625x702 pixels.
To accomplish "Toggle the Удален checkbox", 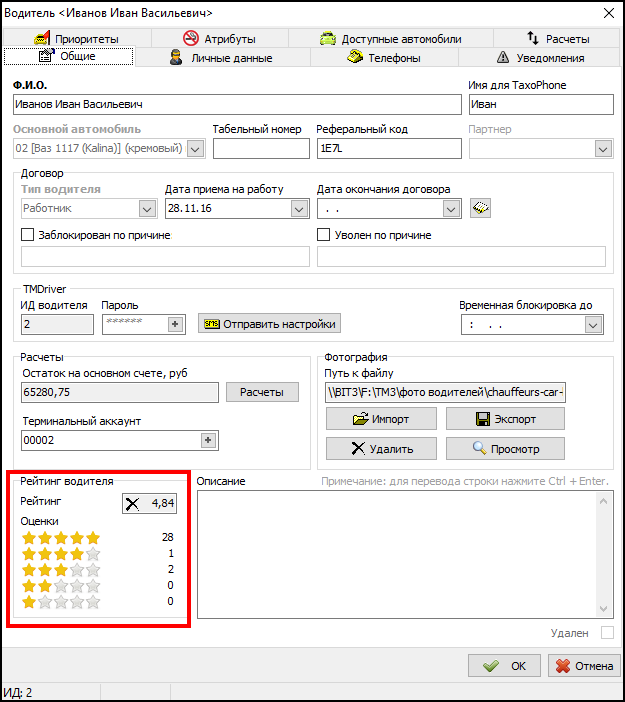I will 607,633.
